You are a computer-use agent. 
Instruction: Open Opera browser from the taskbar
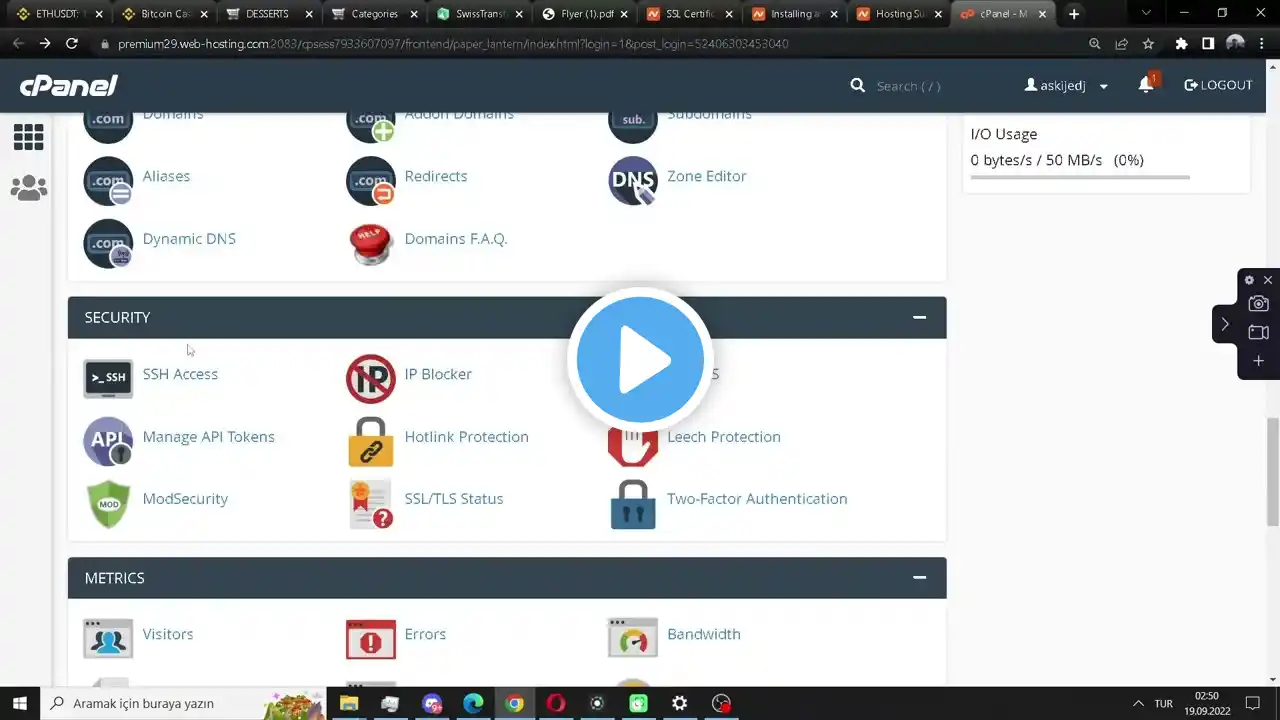click(556, 703)
